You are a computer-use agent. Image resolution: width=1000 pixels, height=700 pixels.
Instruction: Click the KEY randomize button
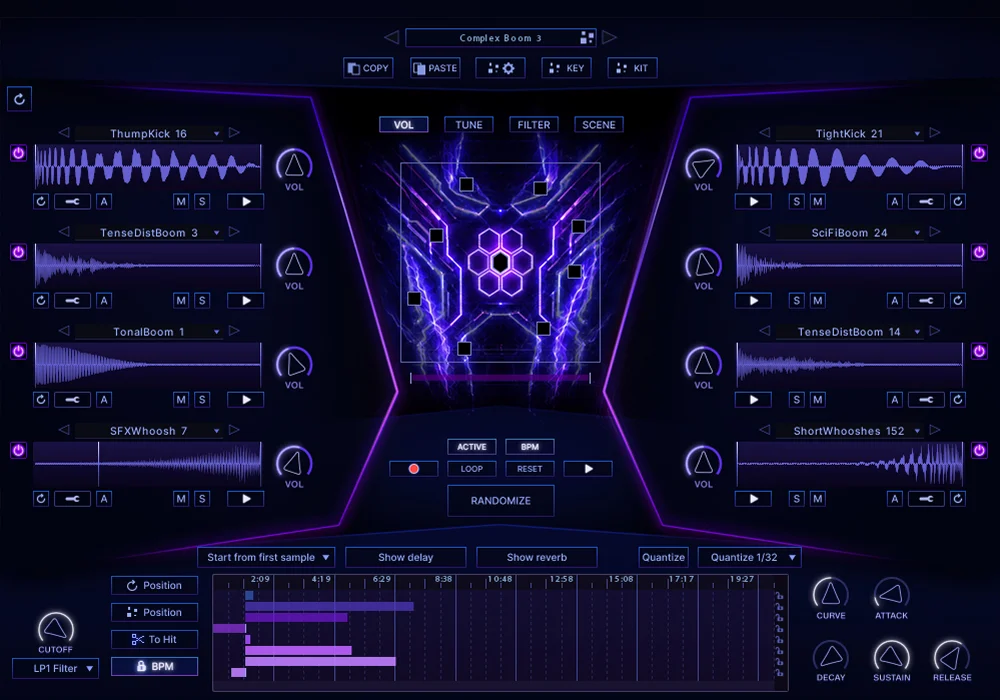coord(566,68)
